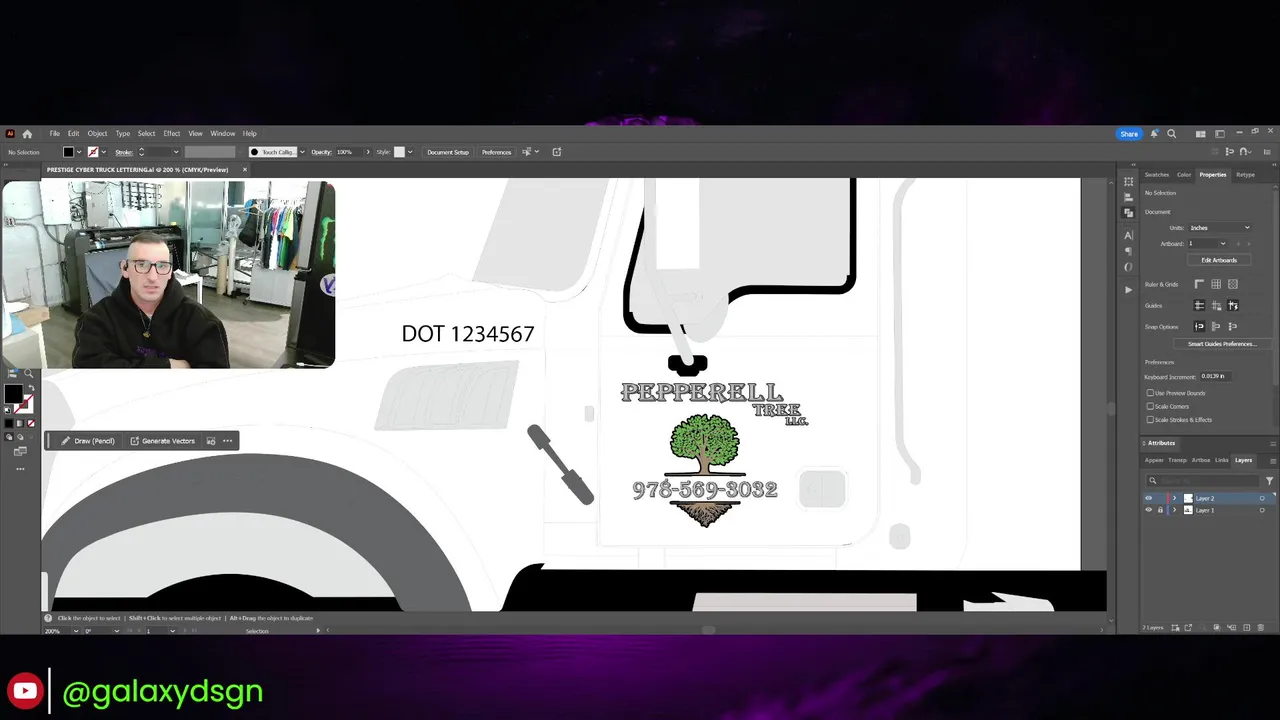This screenshot has height=720, width=1280.
Task: Switch to the Swatches tab
Action: (1156, 175)
